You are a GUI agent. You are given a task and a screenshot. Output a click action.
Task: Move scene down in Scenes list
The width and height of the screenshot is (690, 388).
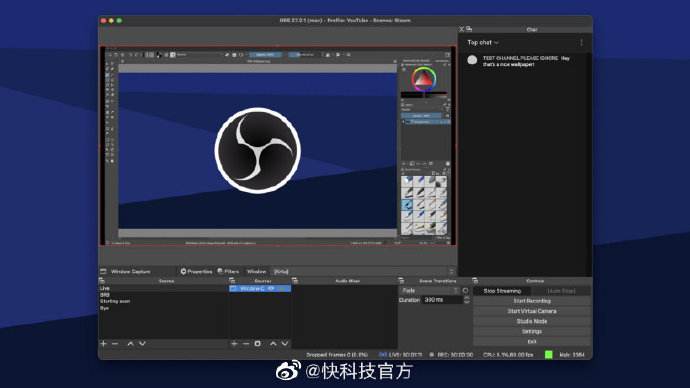pos(142,344)
